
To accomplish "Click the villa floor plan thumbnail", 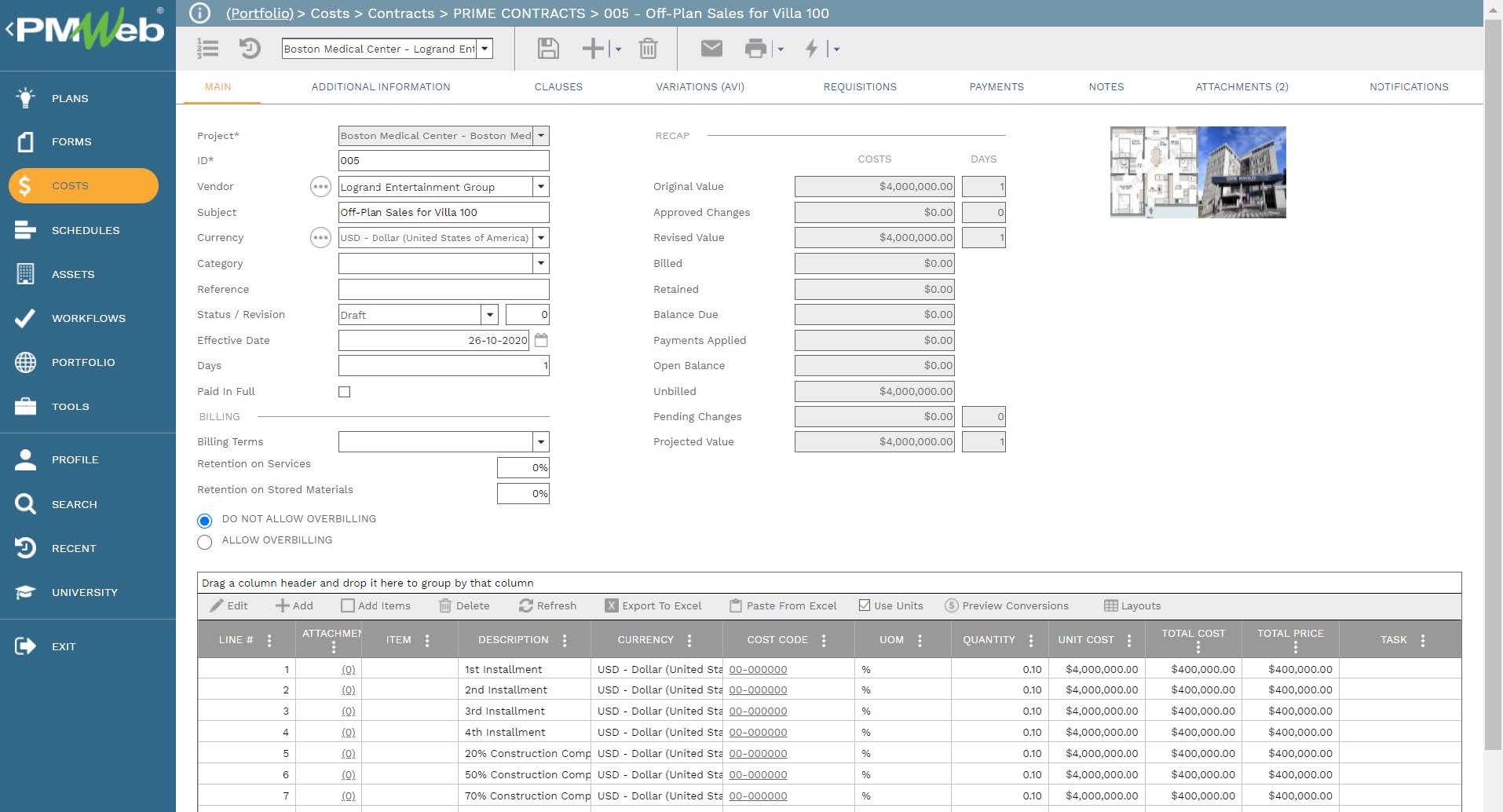I will click(x=1154, y=172).
